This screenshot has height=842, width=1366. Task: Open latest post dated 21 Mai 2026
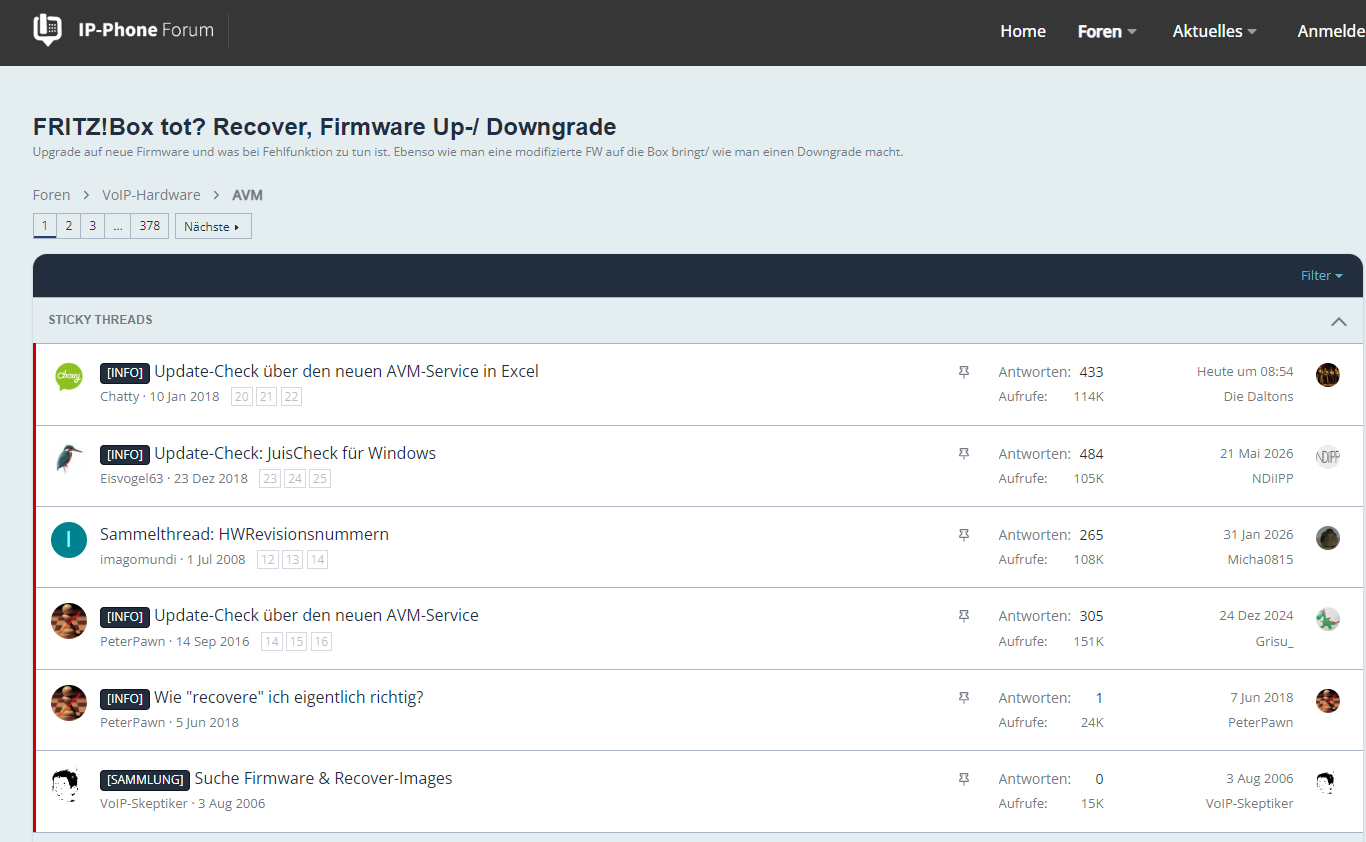coord(1257,453)
